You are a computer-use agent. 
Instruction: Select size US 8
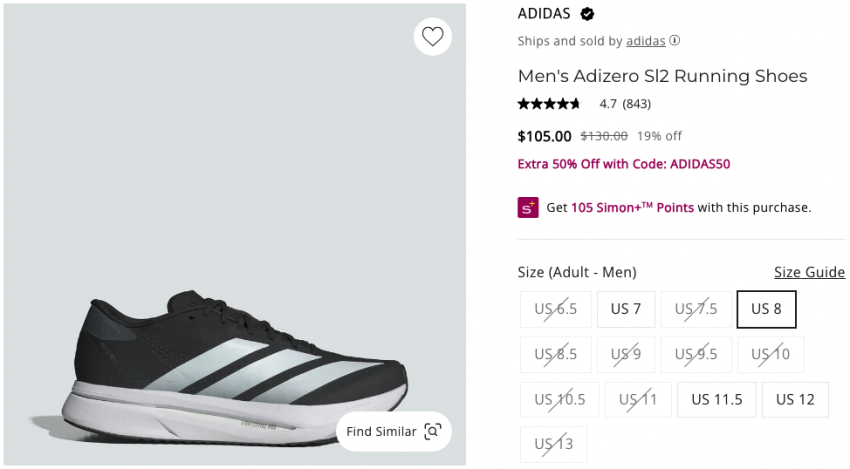[x=766, y=309]
